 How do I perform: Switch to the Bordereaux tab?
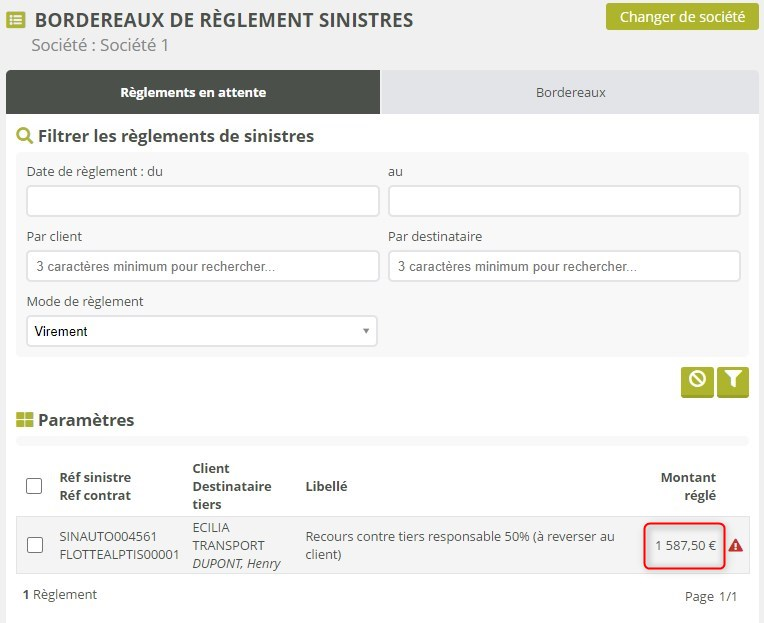pos(570,92)
